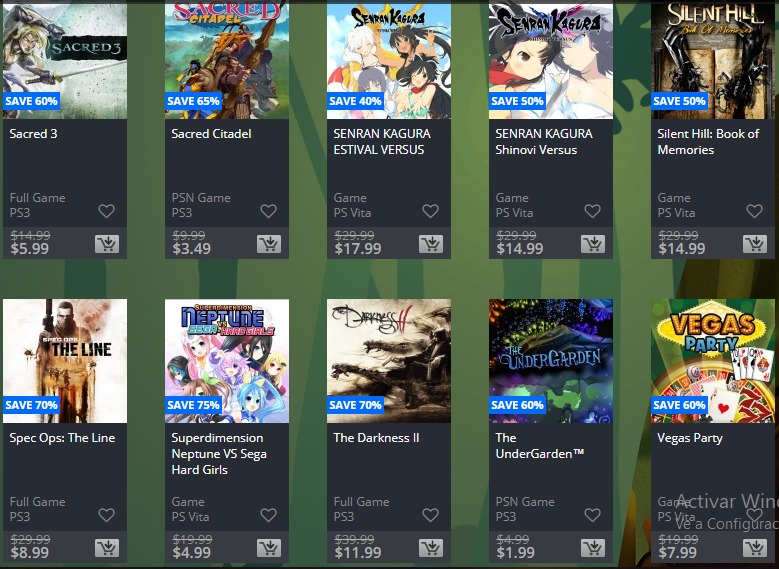Select SENRAN KAGURA ESTIVAL VERSUS cover image
The image size is (779, 569).
[389, 60]
